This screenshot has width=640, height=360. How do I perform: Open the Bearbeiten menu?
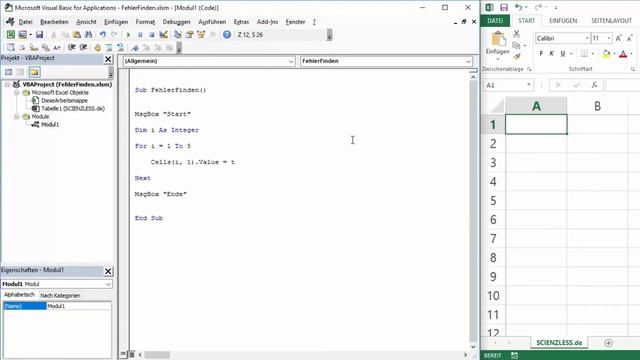point(54,22)
